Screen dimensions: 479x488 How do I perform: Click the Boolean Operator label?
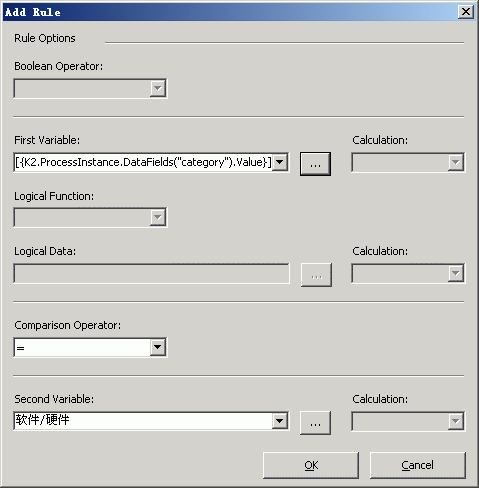pyautogui.click(x=59, y=66)
